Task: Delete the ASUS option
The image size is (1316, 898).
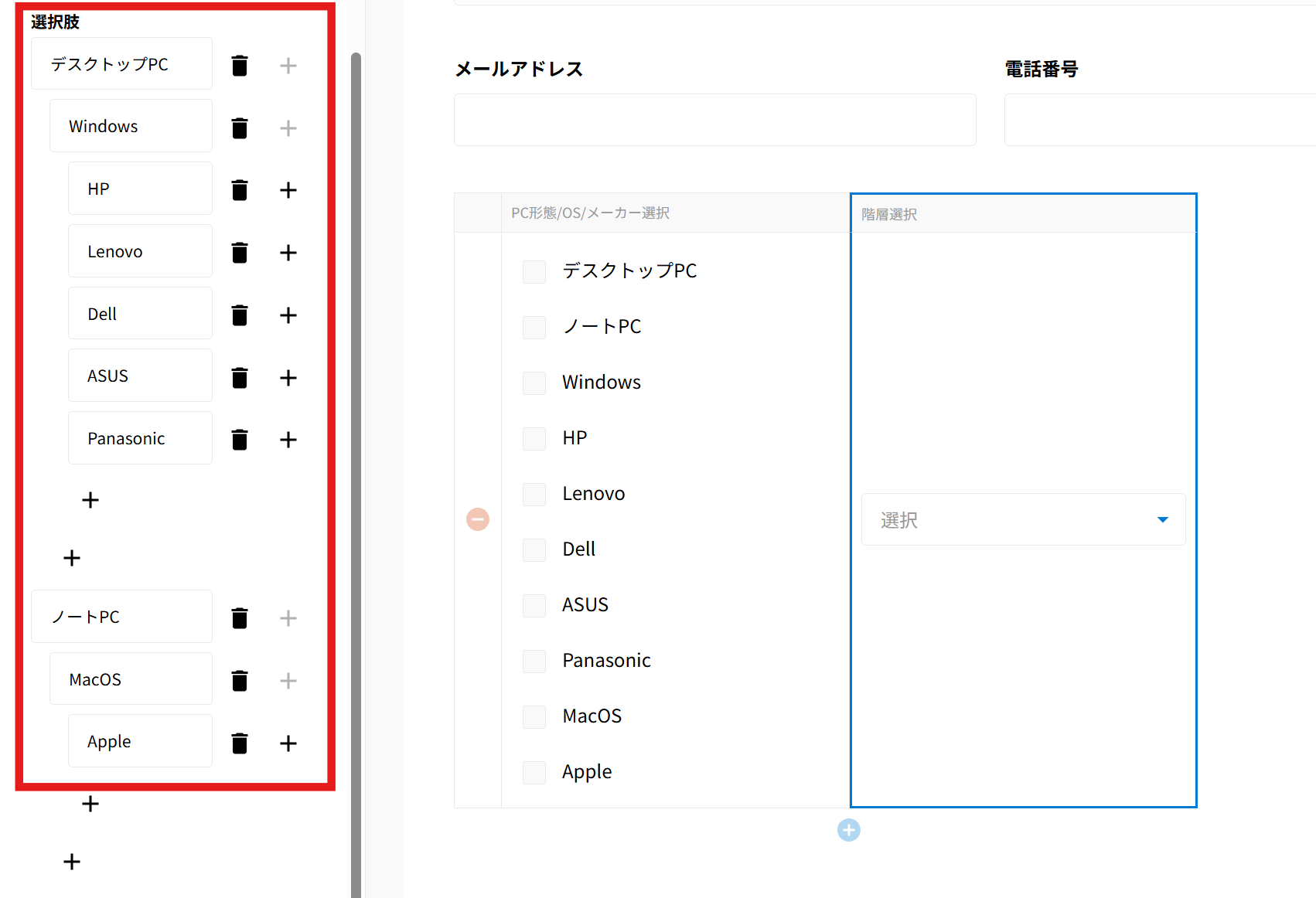Action: coord(240,378)
